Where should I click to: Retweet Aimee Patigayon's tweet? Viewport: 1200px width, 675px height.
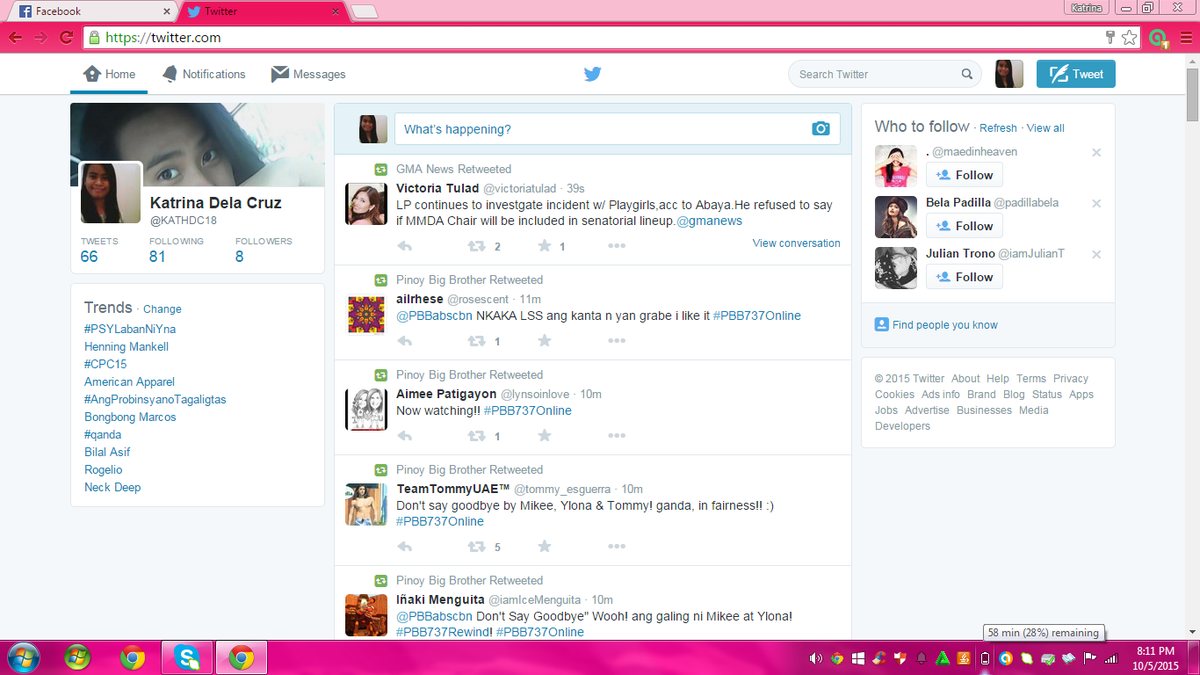[x=477, y=436]
